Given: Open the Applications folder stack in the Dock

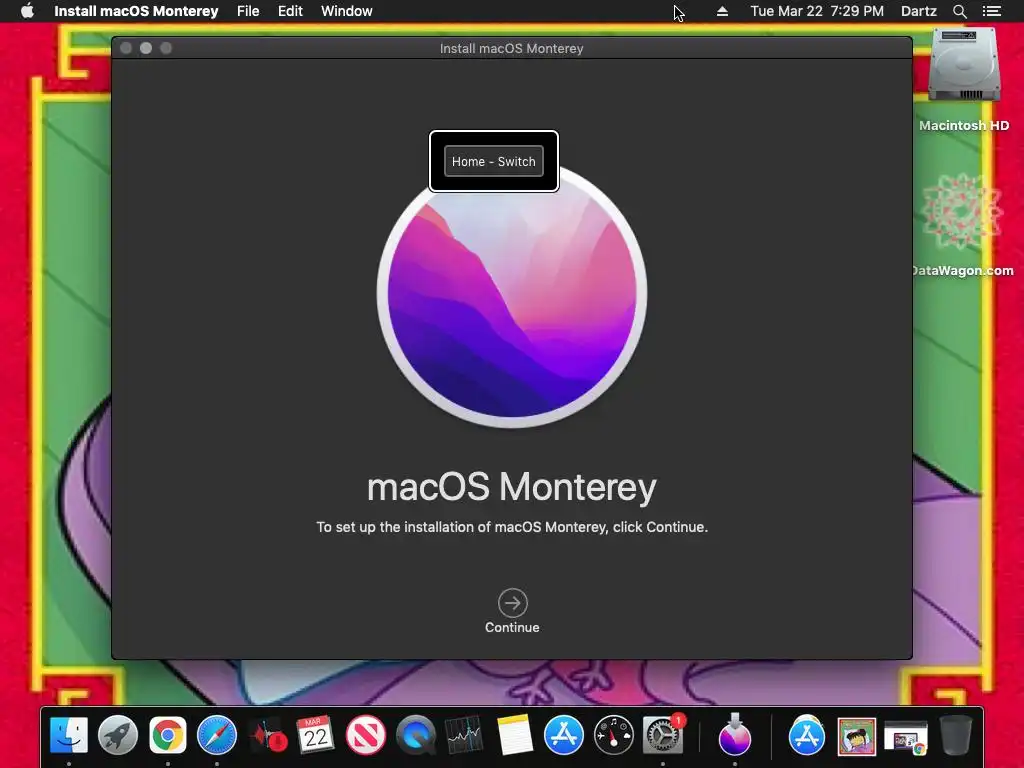Looking at the screenshot, I should pyautogui.click(x=807, y=735).
